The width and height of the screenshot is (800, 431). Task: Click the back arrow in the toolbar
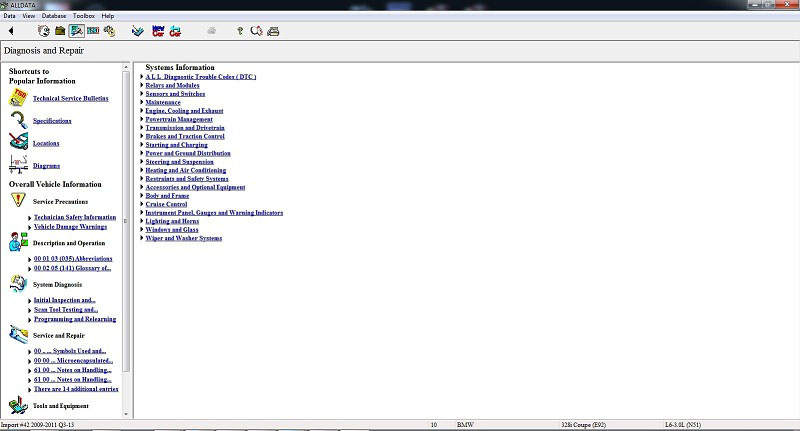[x=11, y=31]
